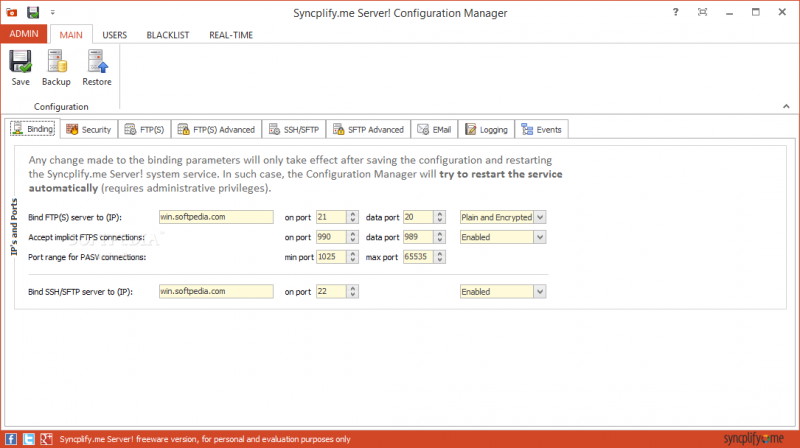
Task: Click the FTP port 21 field
Action: (x=332, y=217)
